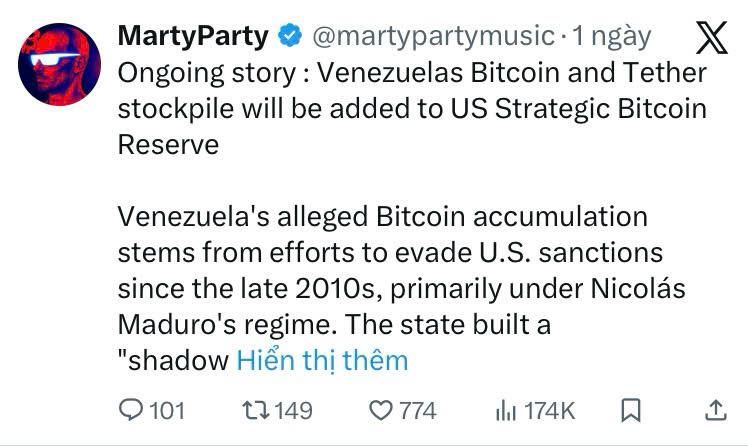The image size is (748, 446).
Task: Click the 174K views count
Action: (x=549, y=410)
